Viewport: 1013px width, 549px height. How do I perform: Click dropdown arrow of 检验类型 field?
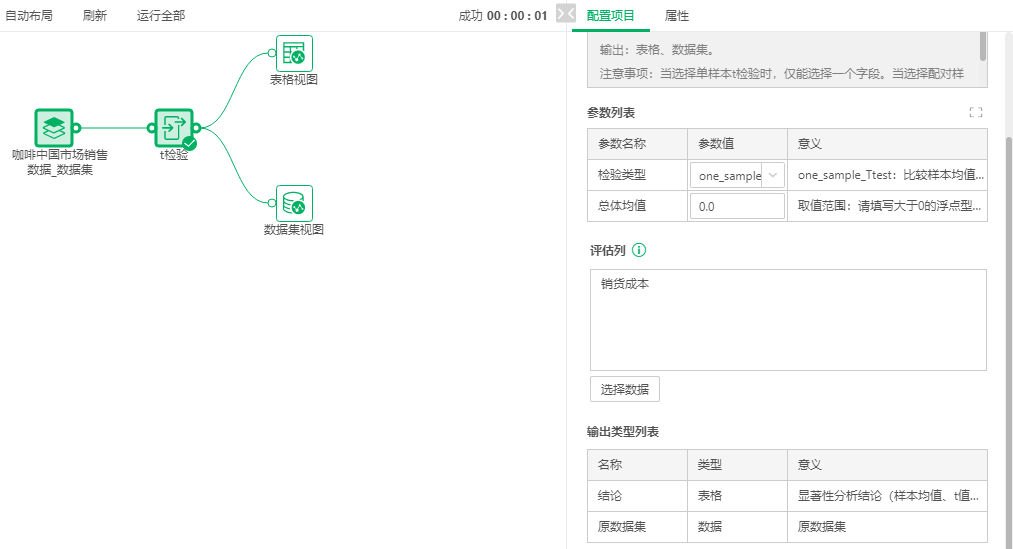coord(773,175)
